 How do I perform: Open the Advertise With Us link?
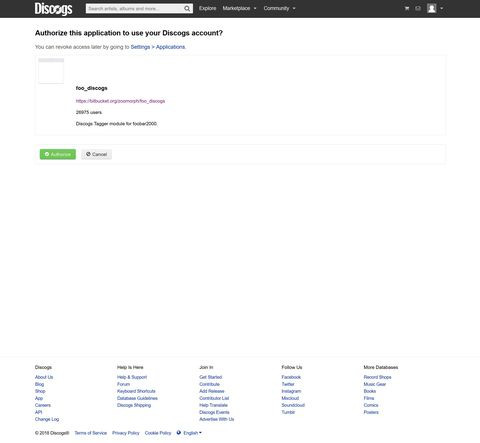tap(217, 419)
